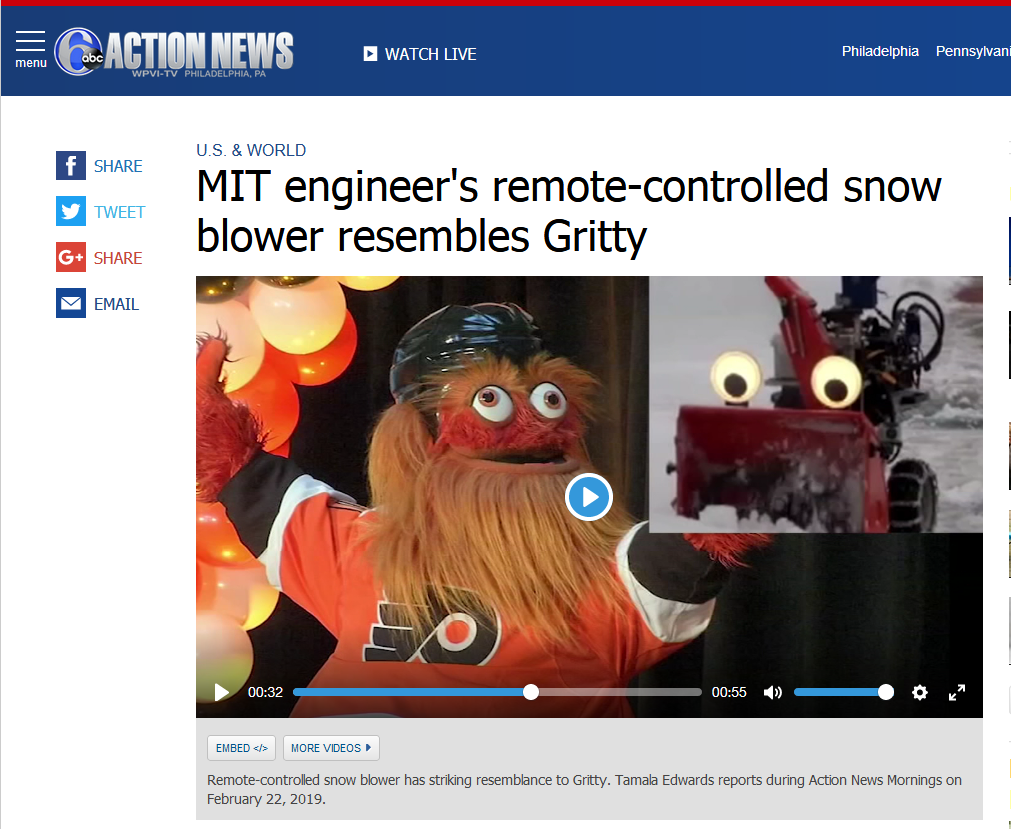Tweet article using the Twitter icon

click(71, 211)
